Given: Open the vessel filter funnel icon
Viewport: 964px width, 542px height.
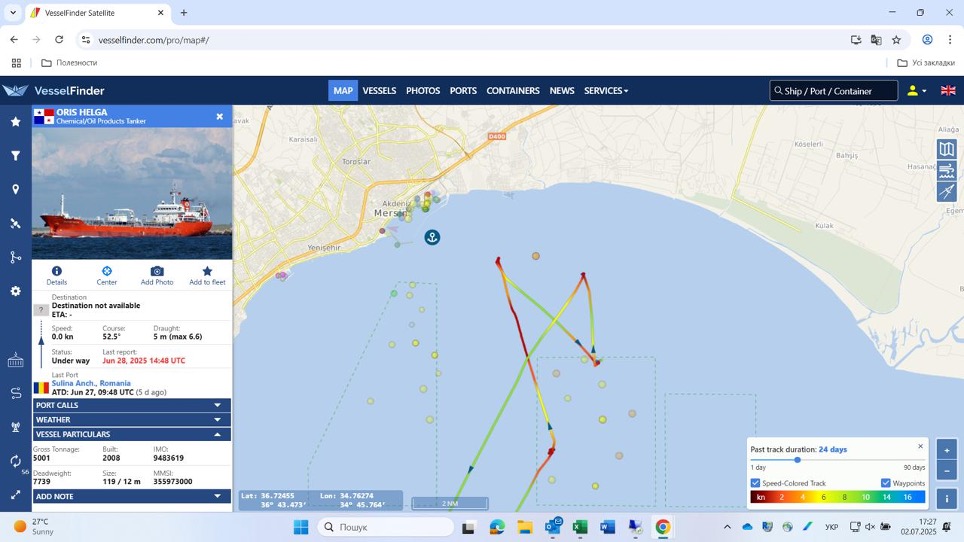Looking at the screenshot, I should click(x=15, y=156).
